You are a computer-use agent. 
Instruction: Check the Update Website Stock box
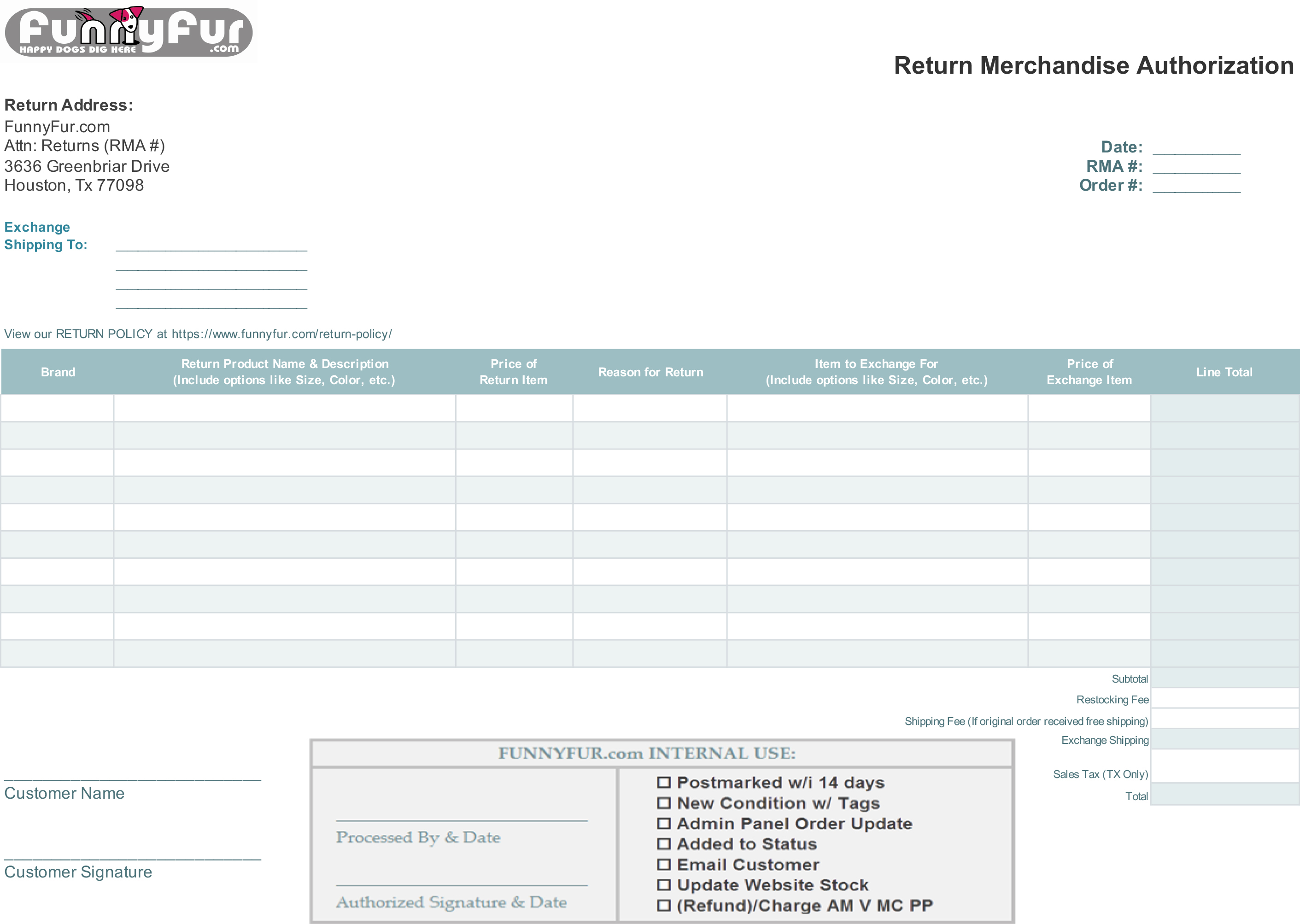(663, 885)
